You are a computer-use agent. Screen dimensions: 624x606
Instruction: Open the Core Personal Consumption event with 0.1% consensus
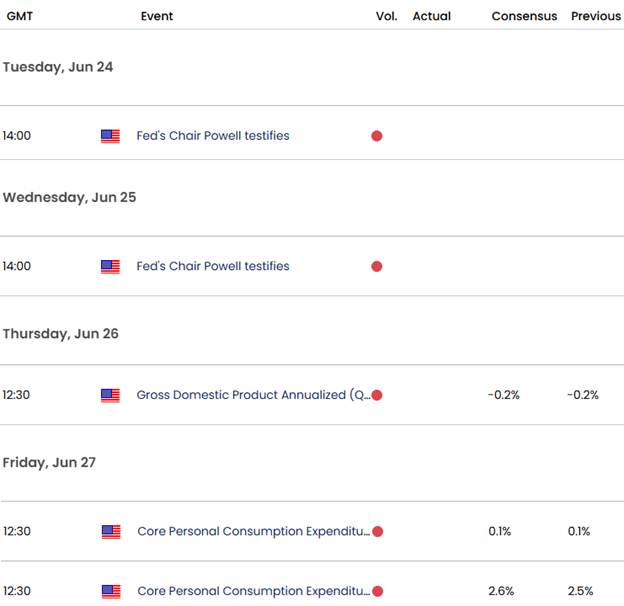tap(252, 531)
